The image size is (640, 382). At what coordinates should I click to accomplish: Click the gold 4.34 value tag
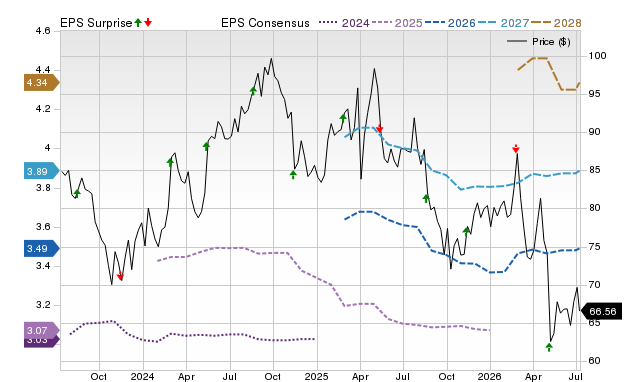[42, 83]
